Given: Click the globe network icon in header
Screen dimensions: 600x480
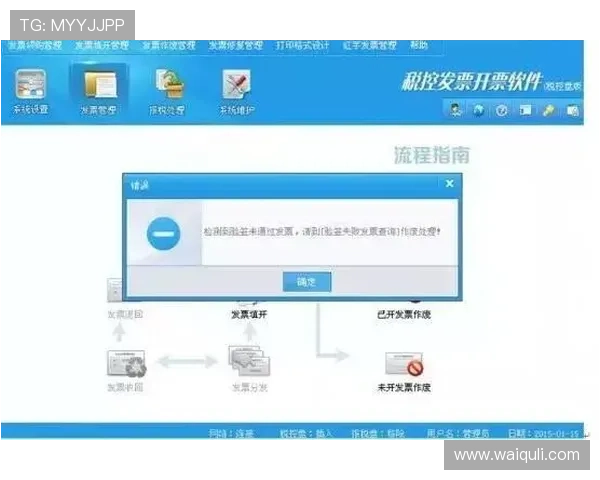Looking at the screenshot, I should coord(478,110).
